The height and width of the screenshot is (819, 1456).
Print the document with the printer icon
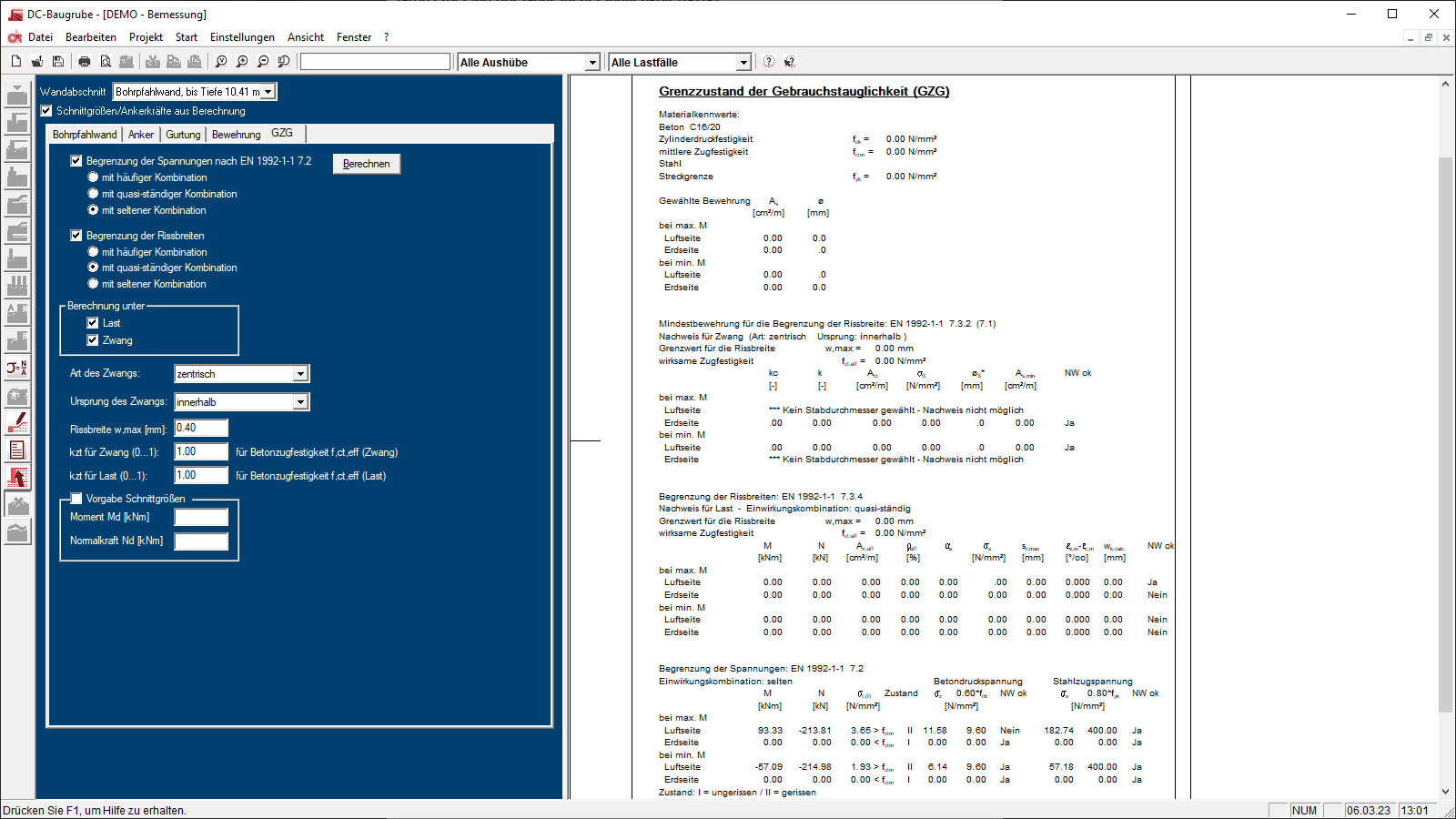(x=85, y=62)
